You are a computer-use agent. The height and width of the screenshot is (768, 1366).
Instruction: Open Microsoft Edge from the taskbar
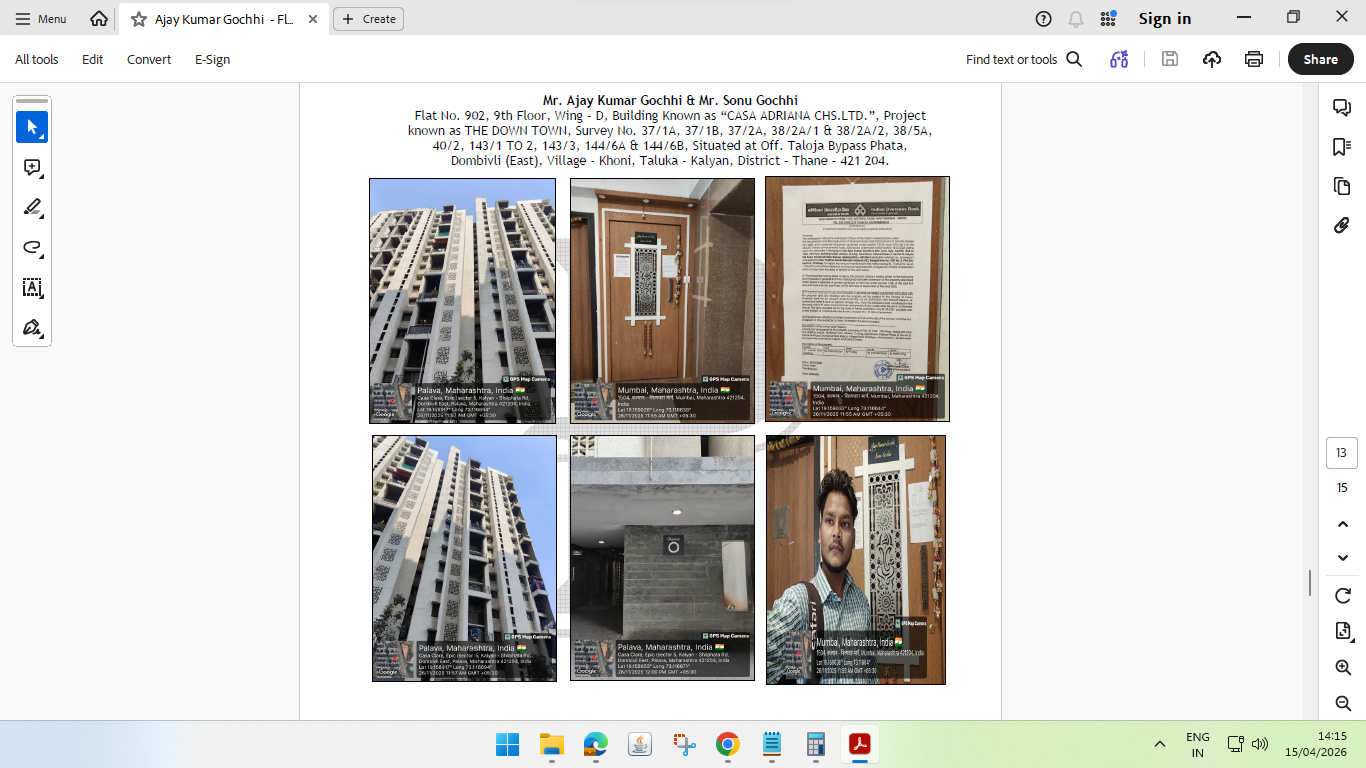click(596, 744)
